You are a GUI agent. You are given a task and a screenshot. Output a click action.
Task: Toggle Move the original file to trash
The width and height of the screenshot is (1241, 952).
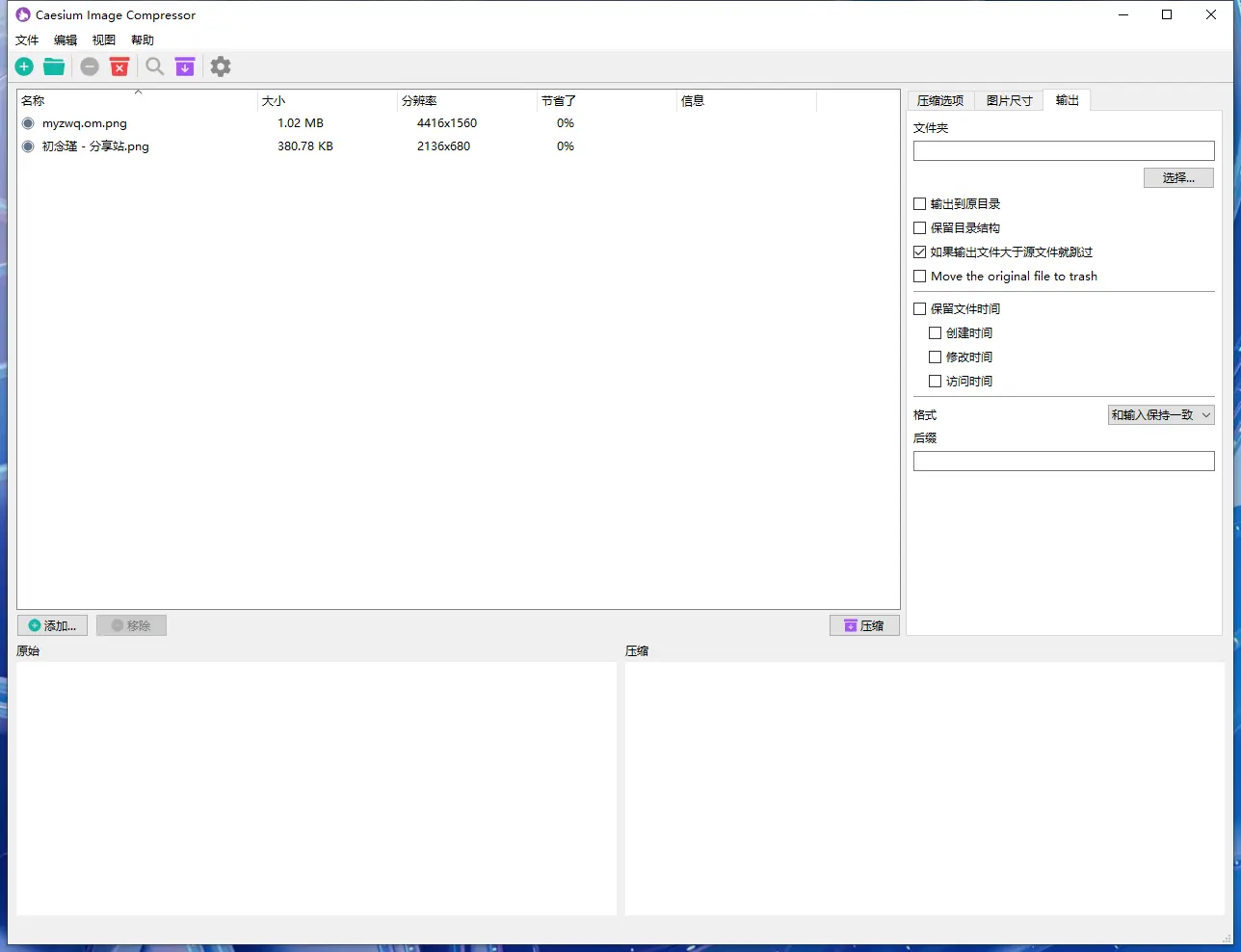click(920, 277)
